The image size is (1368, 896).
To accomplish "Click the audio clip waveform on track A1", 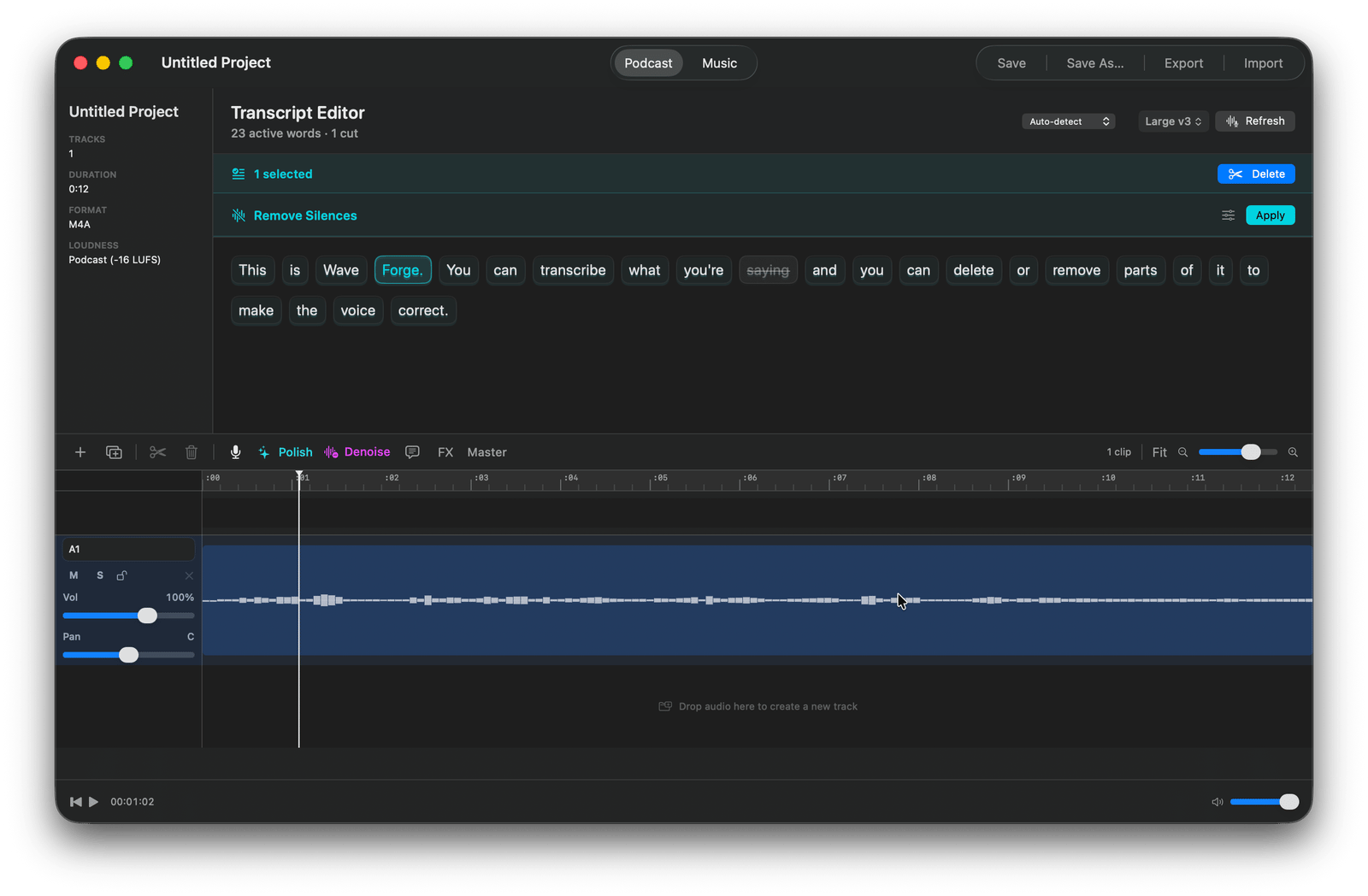I will pos(757,600).
